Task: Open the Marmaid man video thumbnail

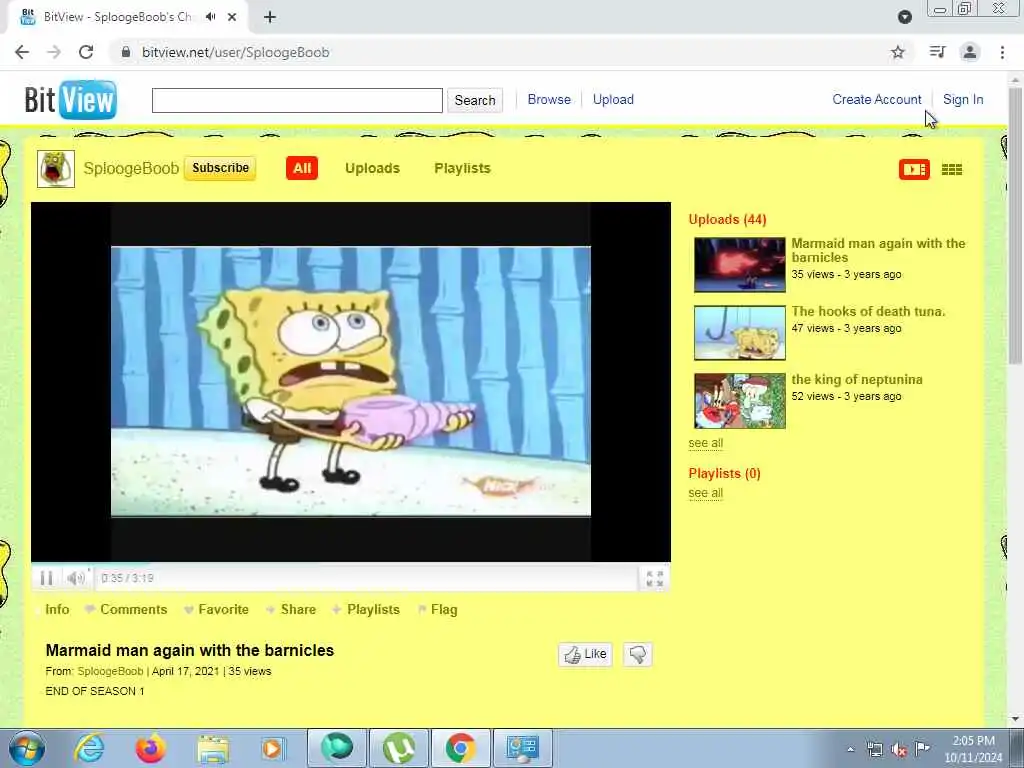Action: coord(739,264)
